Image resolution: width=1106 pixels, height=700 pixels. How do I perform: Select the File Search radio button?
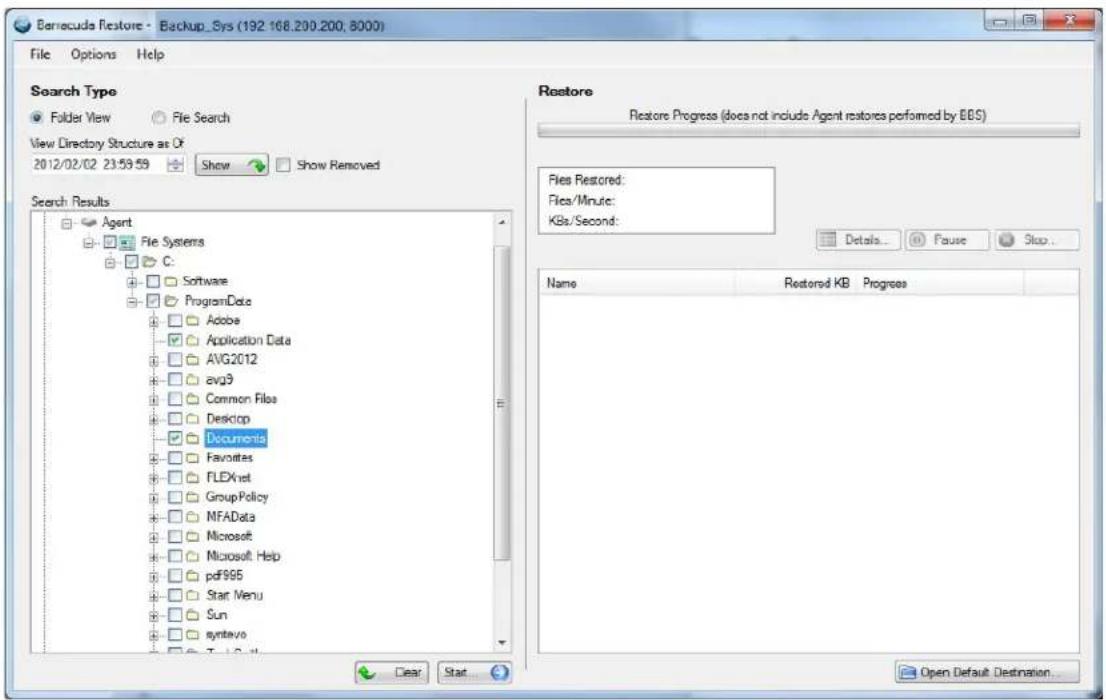[x=159, y=117]
